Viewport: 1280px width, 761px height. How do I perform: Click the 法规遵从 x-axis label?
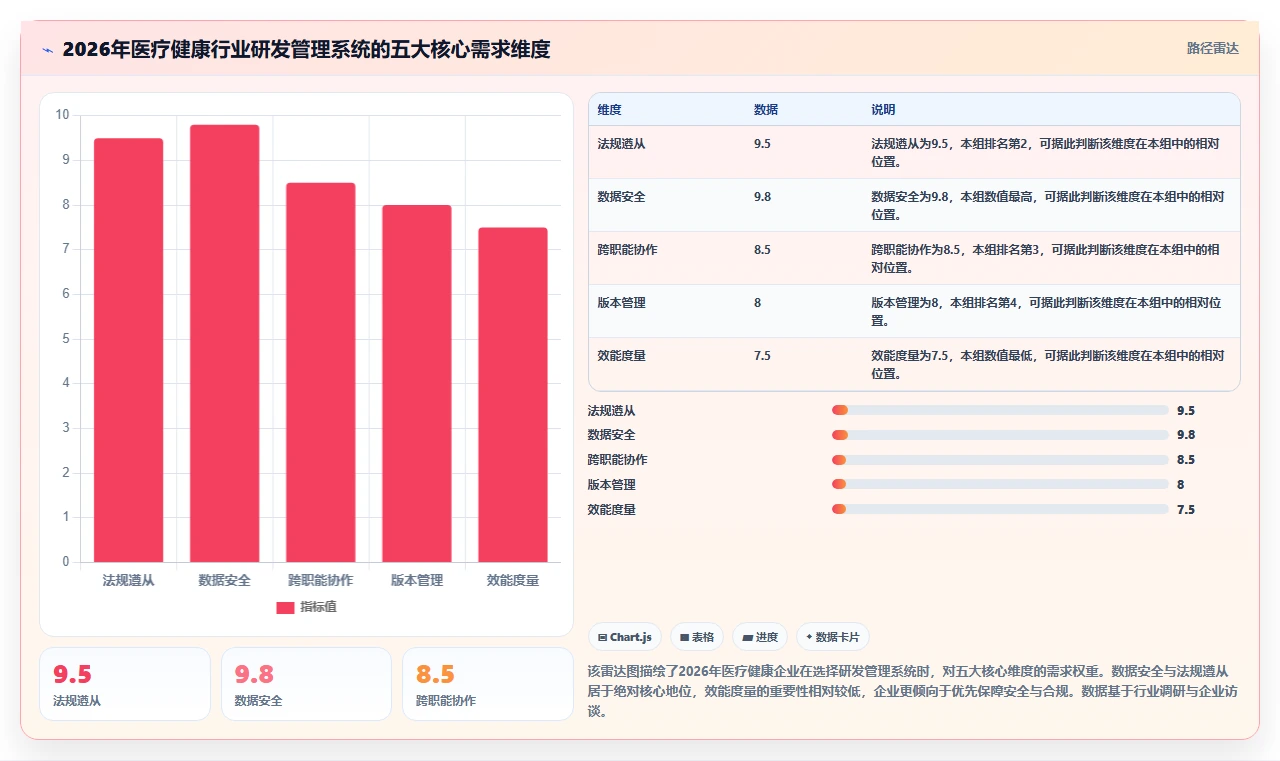click(128, 580)
